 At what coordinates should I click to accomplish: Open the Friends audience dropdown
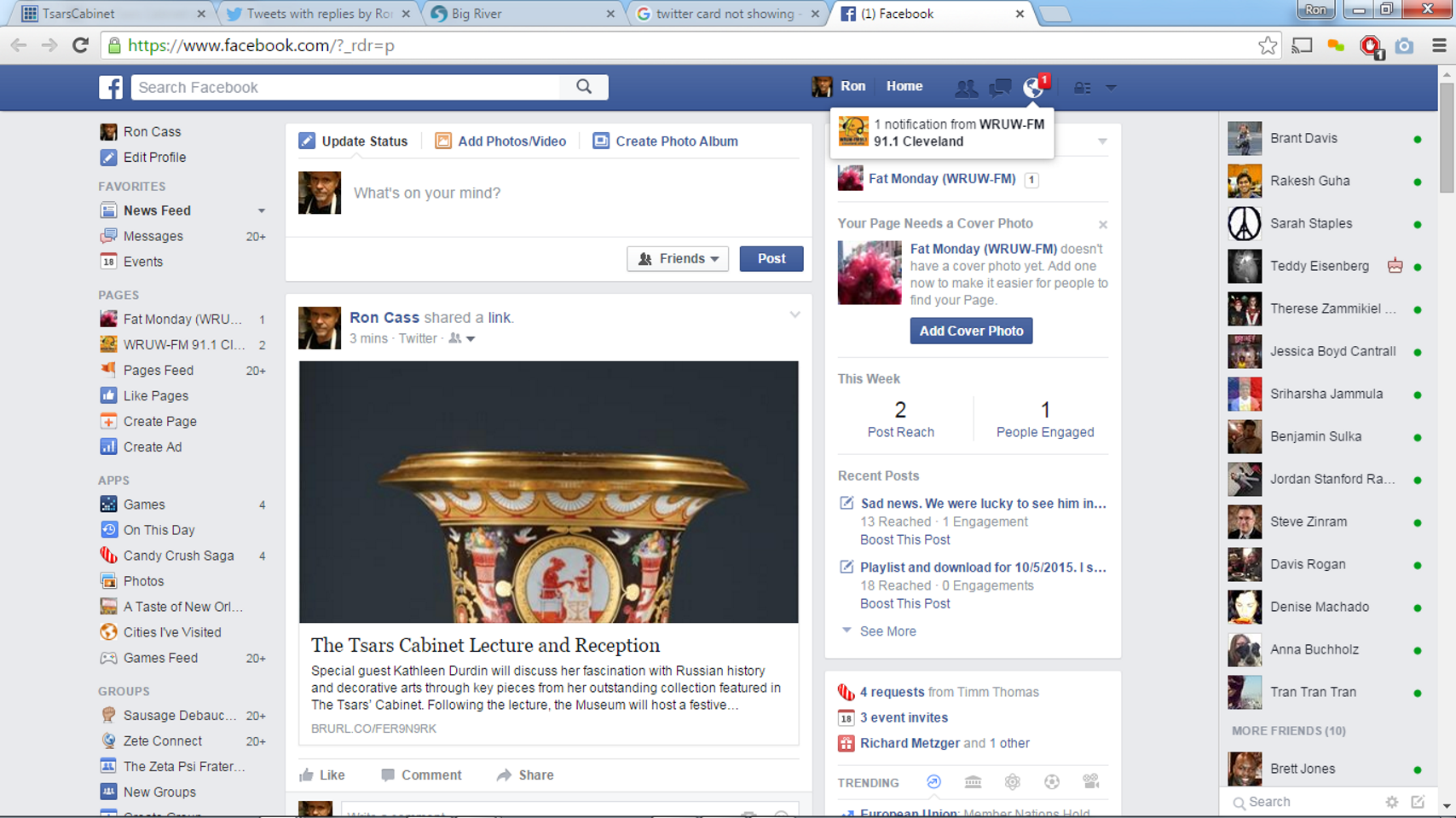coord(678,259)
